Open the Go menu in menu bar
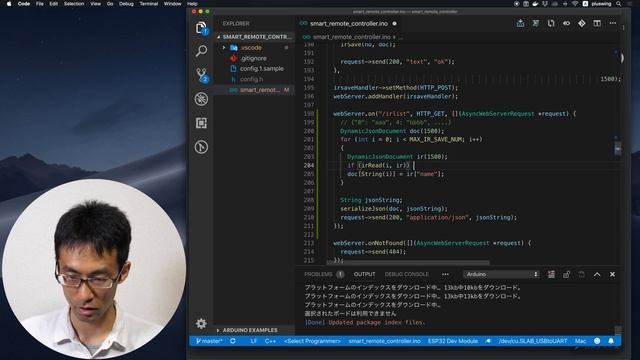The image size is (640, 360). click(x=110, y=4)
